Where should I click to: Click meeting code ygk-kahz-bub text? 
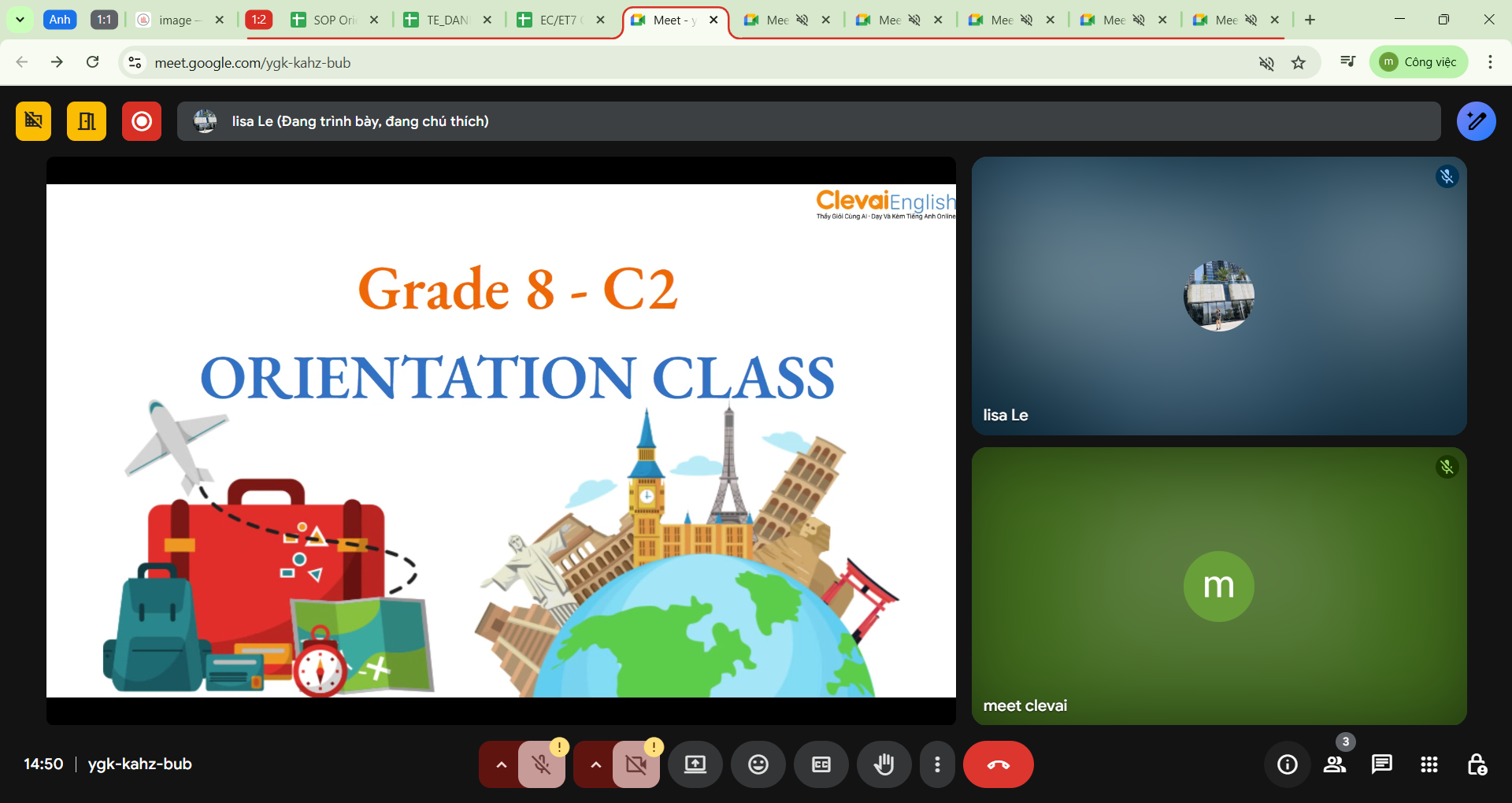(x=139, y=764)
